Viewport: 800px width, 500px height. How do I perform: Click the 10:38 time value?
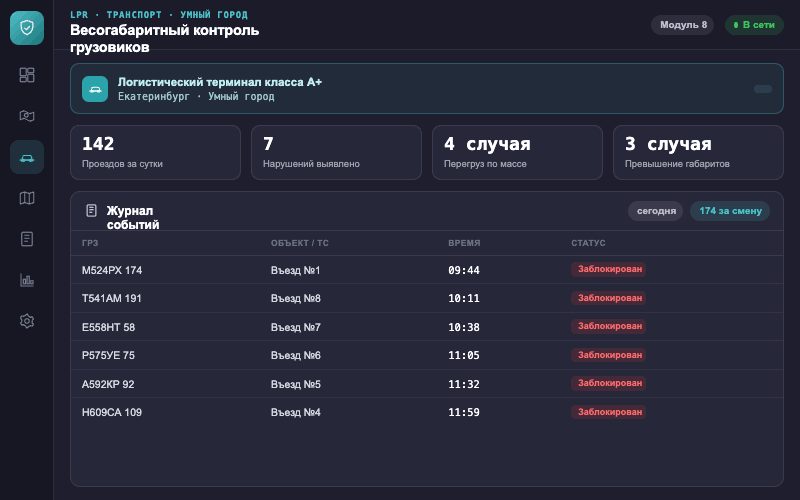pos(464,327)
